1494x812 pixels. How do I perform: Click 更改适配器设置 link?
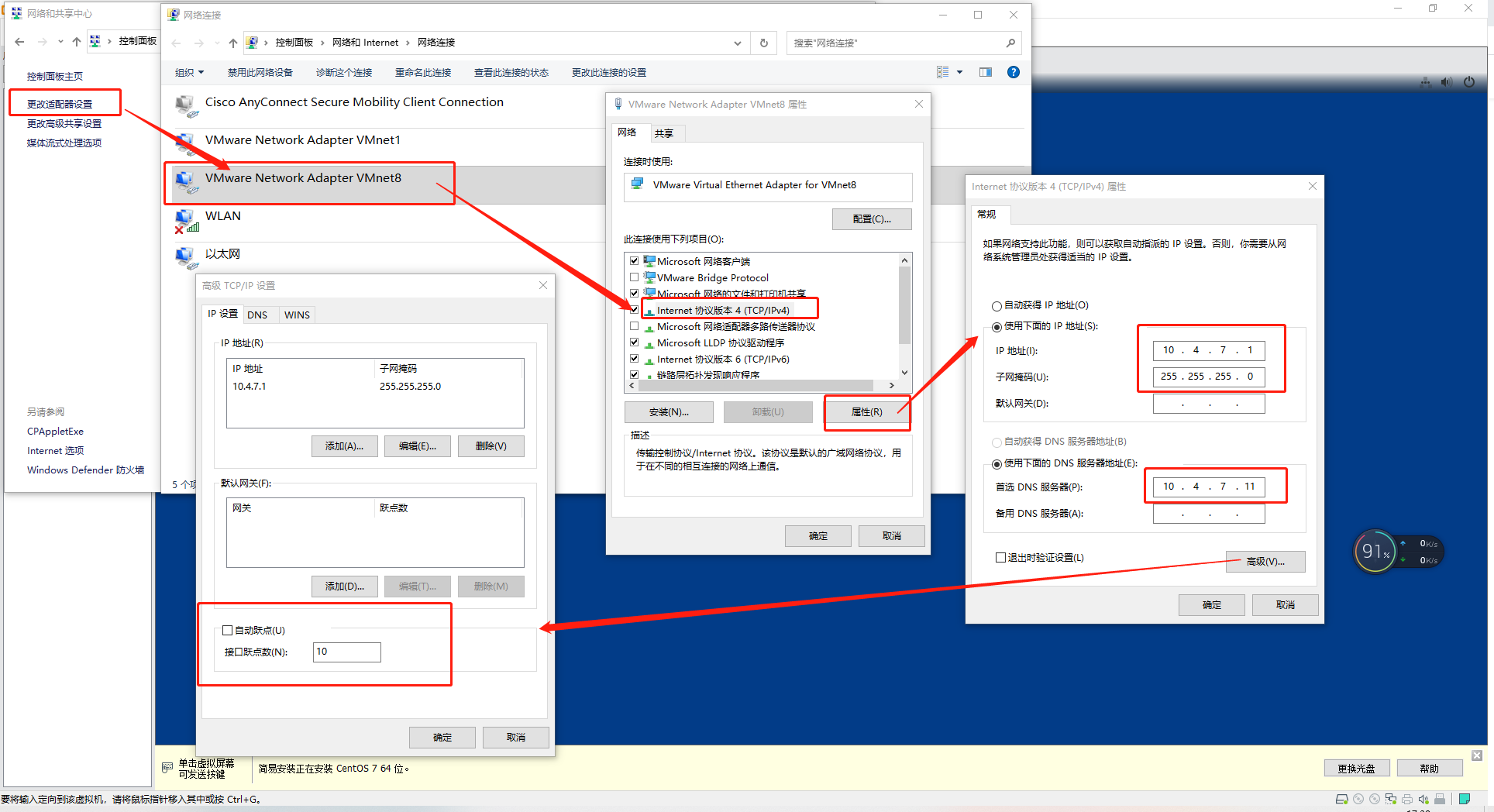click(x=60, y=104)
